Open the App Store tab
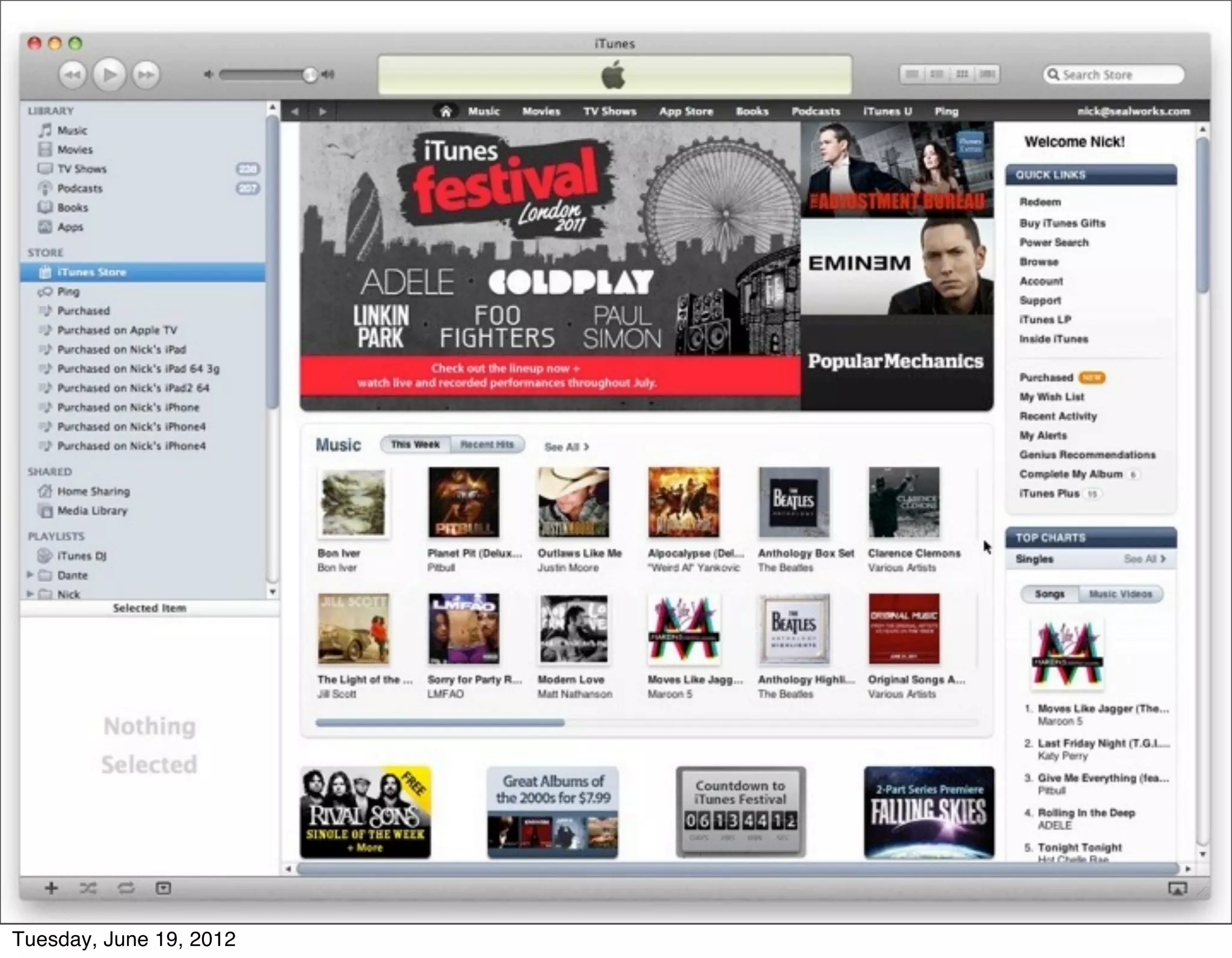The image size is (1232, 958). coord(686,111)
